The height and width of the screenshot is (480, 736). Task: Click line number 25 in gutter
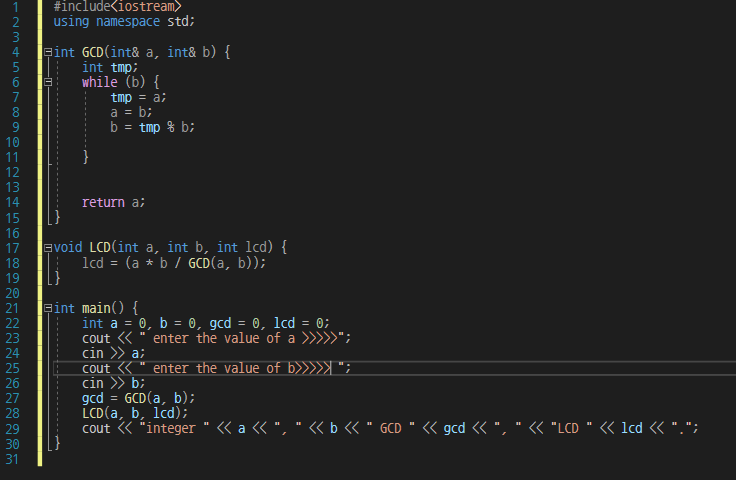pyautogui.click(x=12, y=368)
